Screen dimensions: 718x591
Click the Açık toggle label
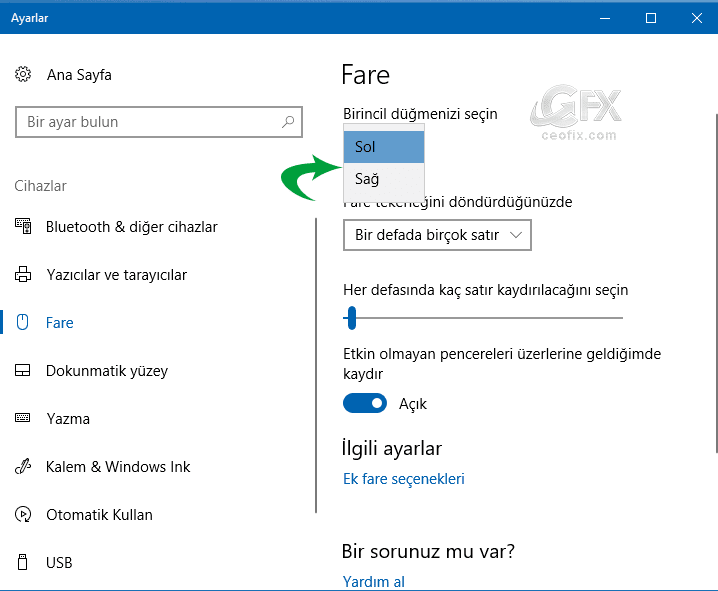coord(413,404)
